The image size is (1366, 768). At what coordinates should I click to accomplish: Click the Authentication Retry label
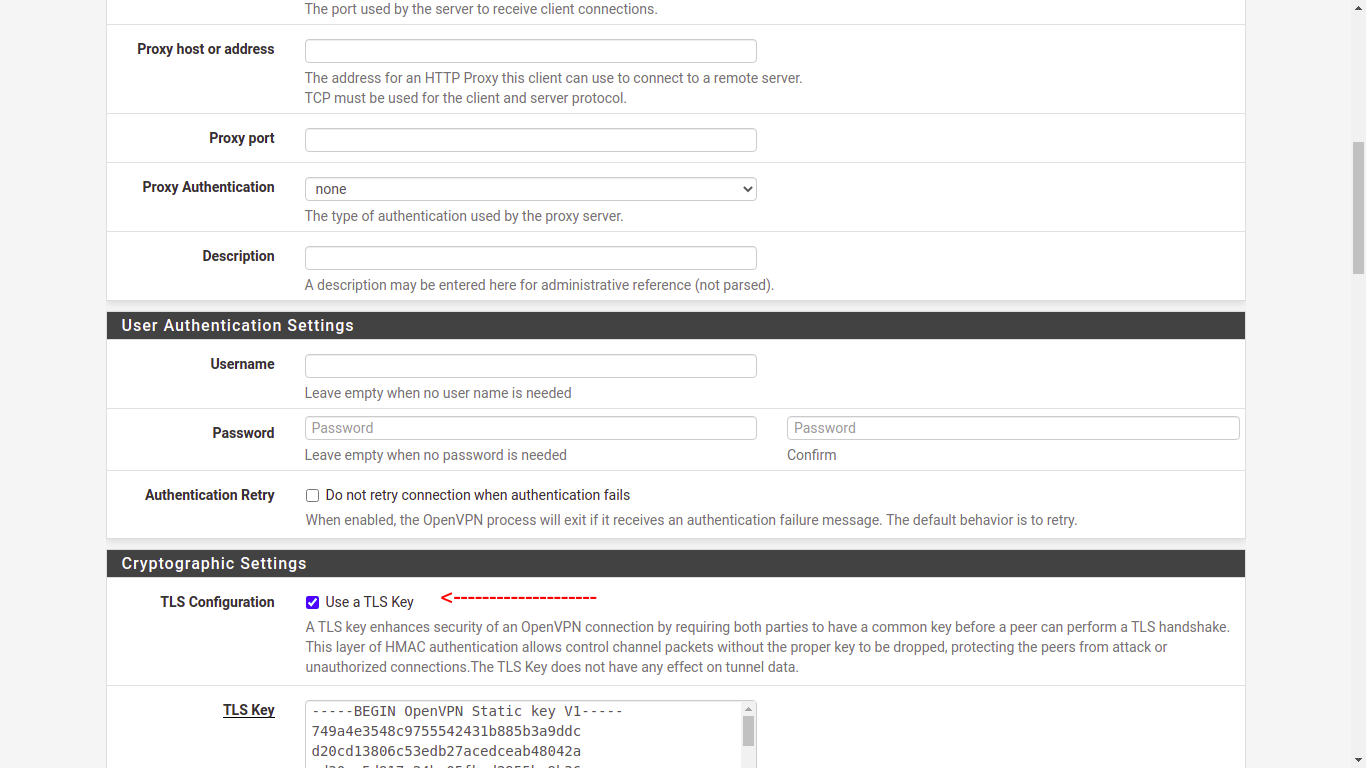tap(209, 495)
